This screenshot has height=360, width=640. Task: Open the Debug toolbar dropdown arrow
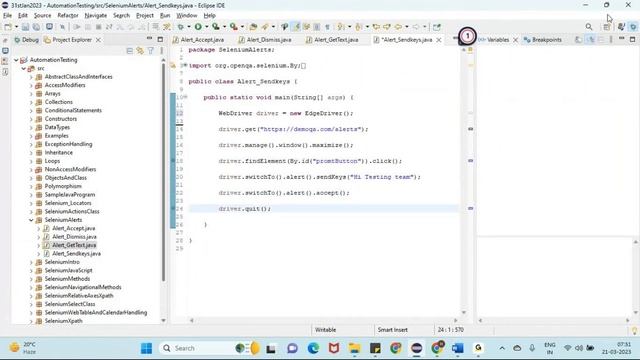(x=188, y=27)
